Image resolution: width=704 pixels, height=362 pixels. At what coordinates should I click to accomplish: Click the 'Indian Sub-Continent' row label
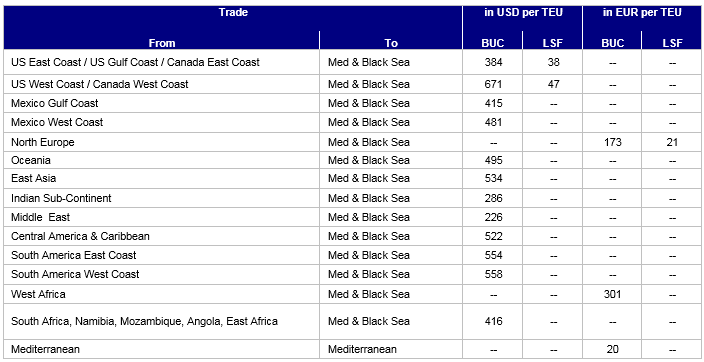[x=61, y=198]
